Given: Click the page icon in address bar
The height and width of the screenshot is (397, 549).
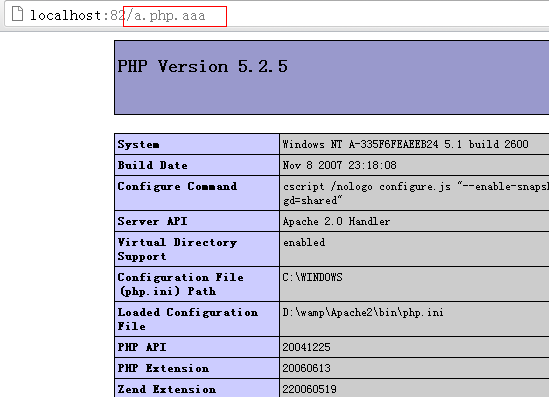Looking at the screenshot, I should [x=17, y=14].
